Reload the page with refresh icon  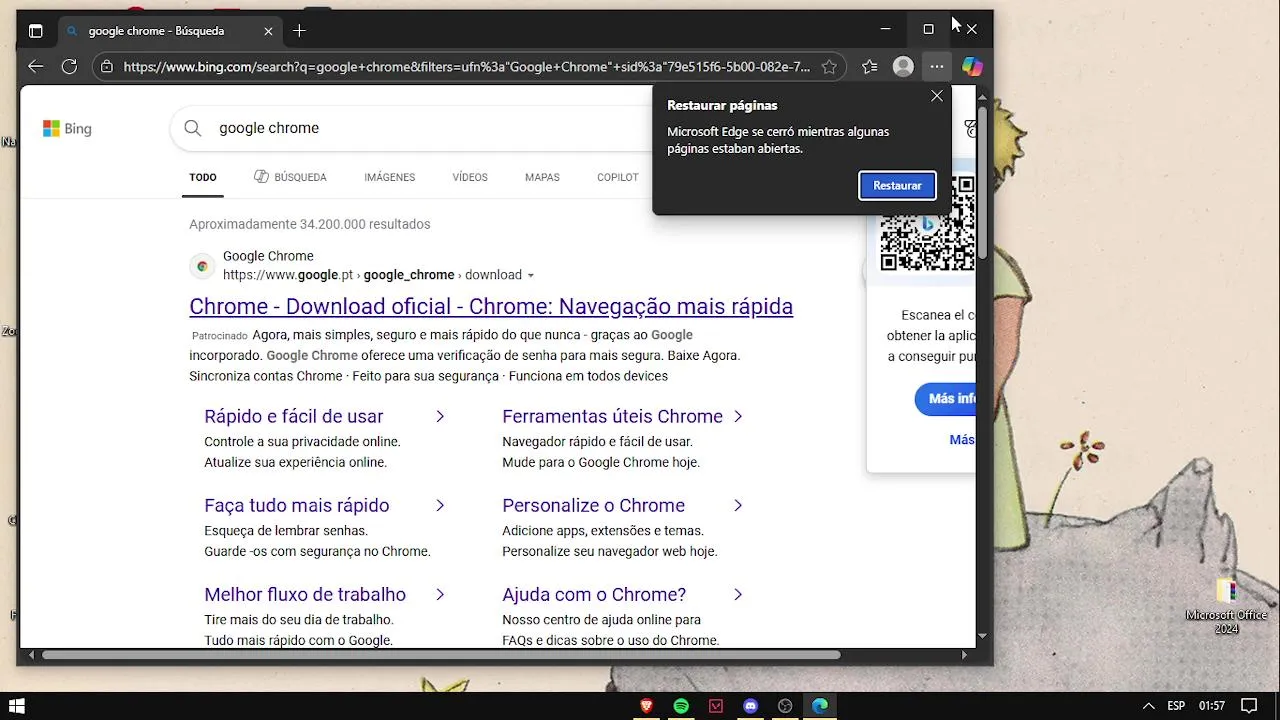point(69,67)
